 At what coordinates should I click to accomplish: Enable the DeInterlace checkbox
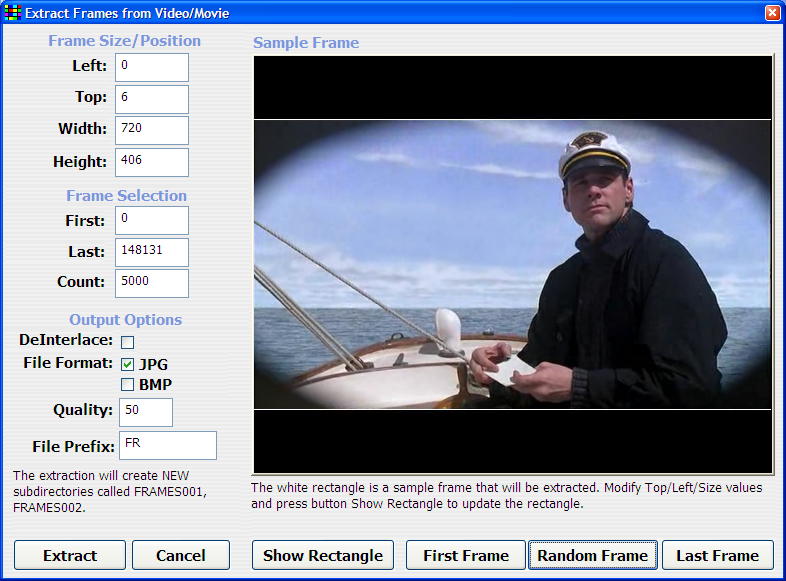click(127, 342)
